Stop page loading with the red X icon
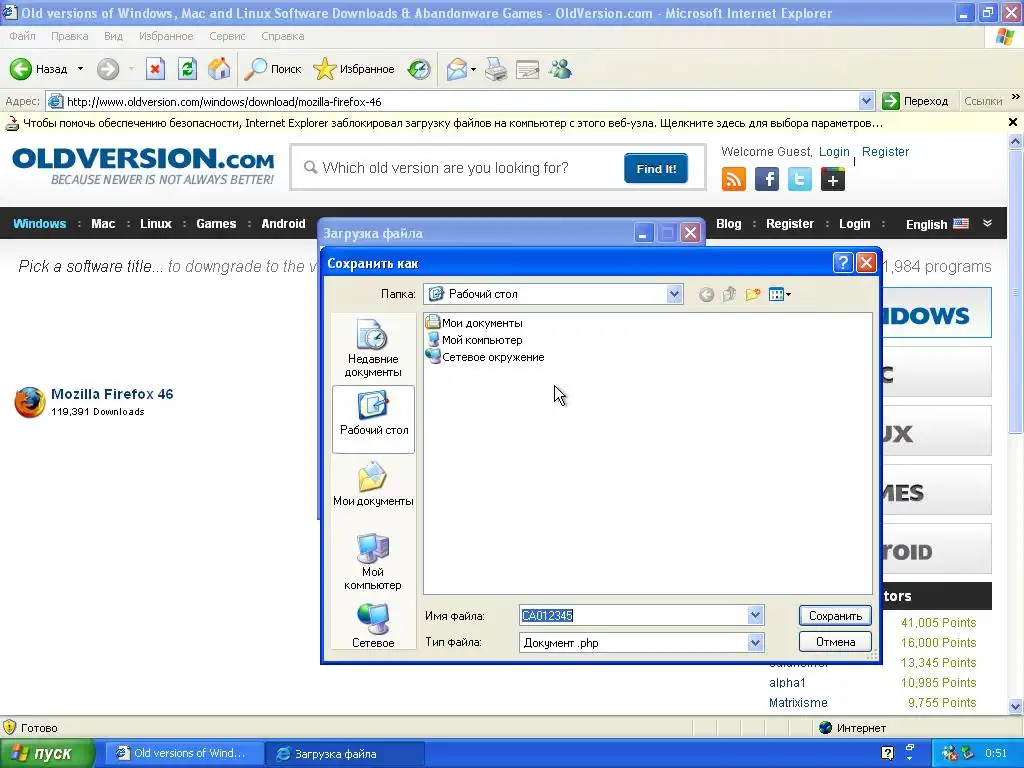This screenshot has width=1024, height=768. (x=155, y=69)
